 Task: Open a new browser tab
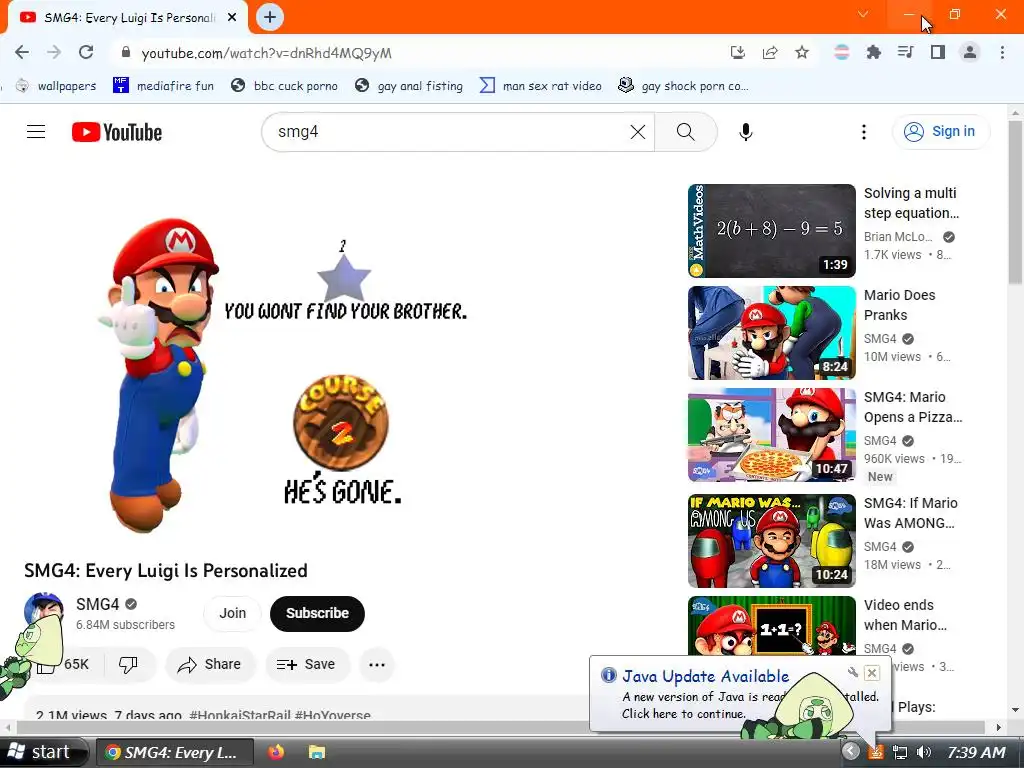point(270,17)
